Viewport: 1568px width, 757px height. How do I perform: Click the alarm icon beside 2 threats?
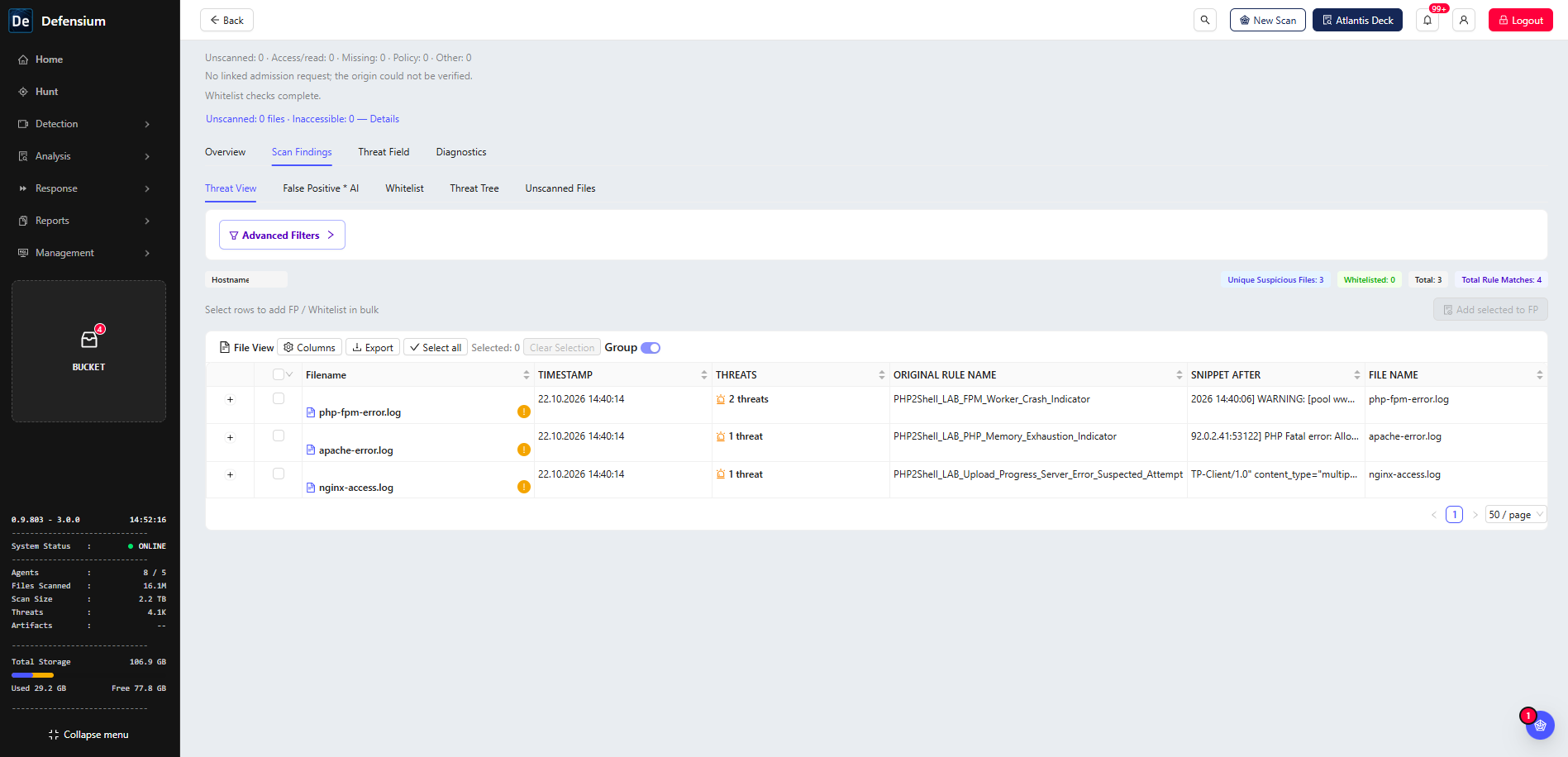[721, 399]
